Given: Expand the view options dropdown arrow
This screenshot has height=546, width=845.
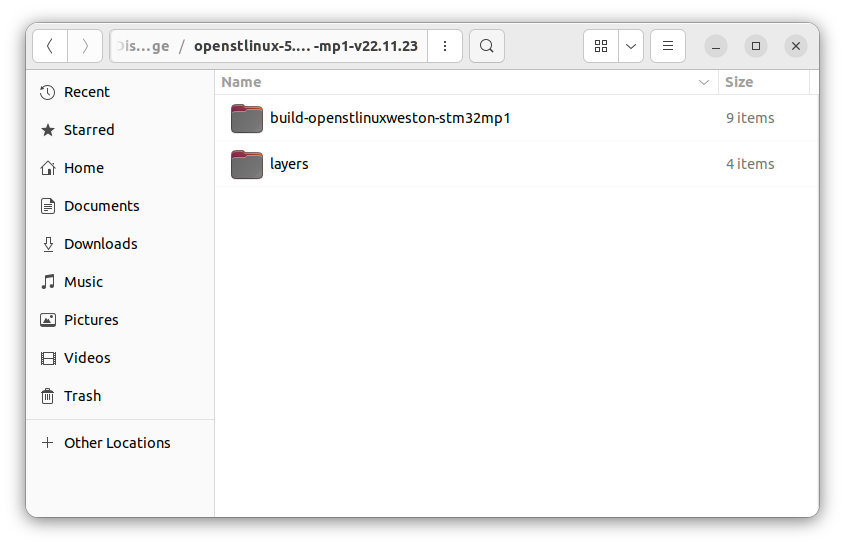Looking at the screenshot, I should pos(631,46).
